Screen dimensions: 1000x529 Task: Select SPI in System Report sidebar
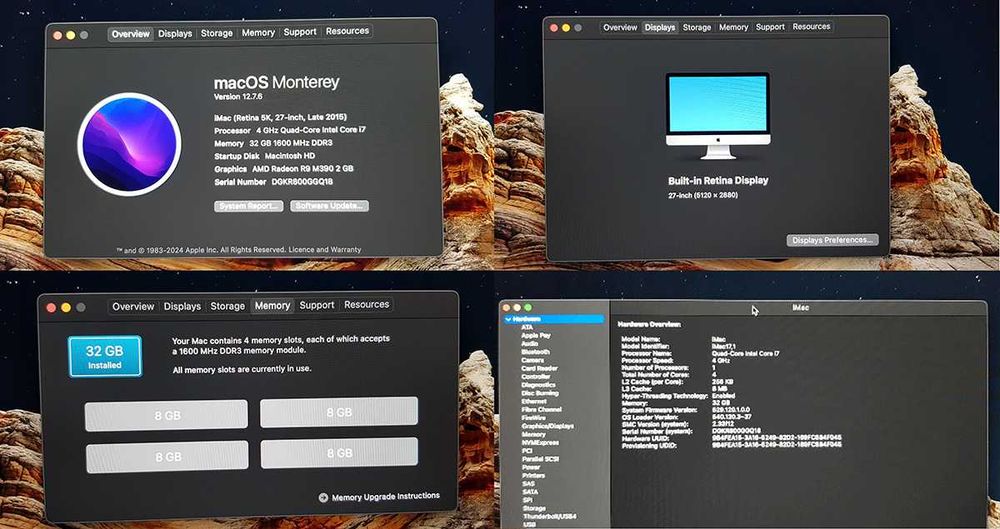[x=527, y=500]
